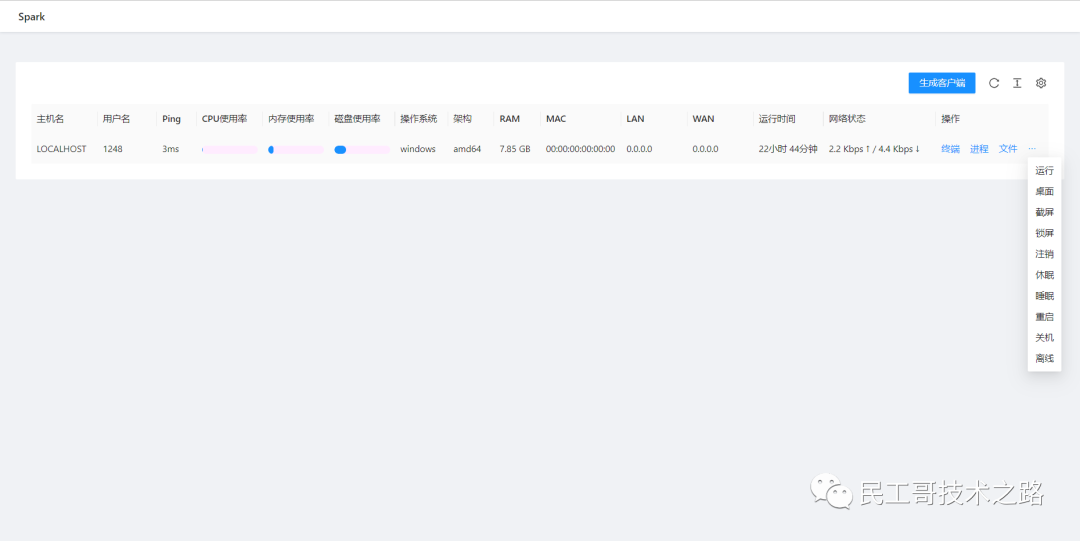Click the 操作 column header

click(x=951, y=119)
